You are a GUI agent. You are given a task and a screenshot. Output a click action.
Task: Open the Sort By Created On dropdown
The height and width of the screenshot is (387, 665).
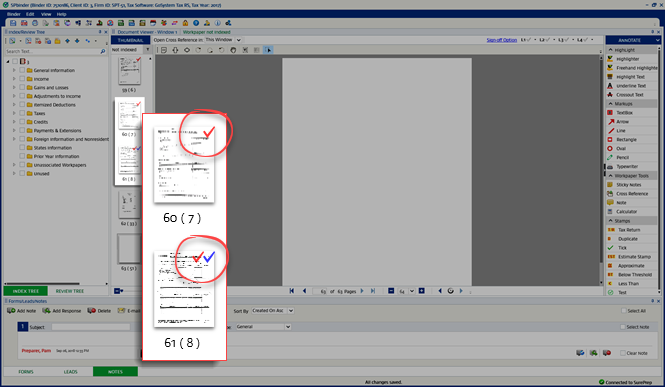click(x=291, y=311)
